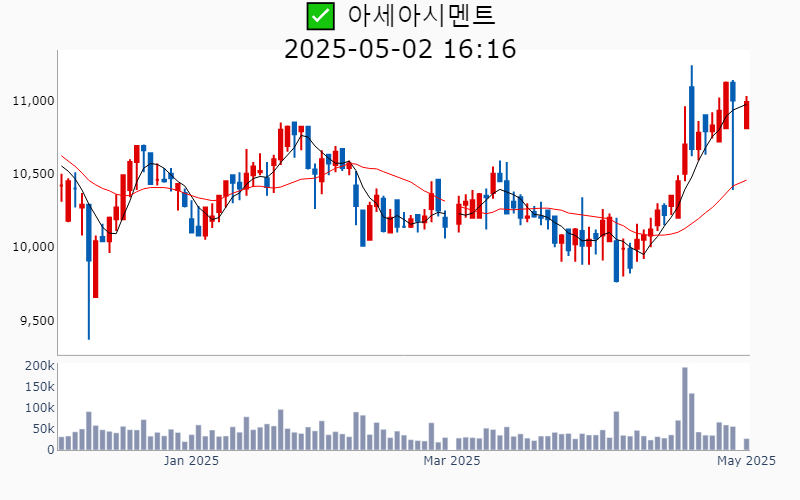800x500 pixels.
Task: Click the Jan 2025 date label
Action: 191,461
